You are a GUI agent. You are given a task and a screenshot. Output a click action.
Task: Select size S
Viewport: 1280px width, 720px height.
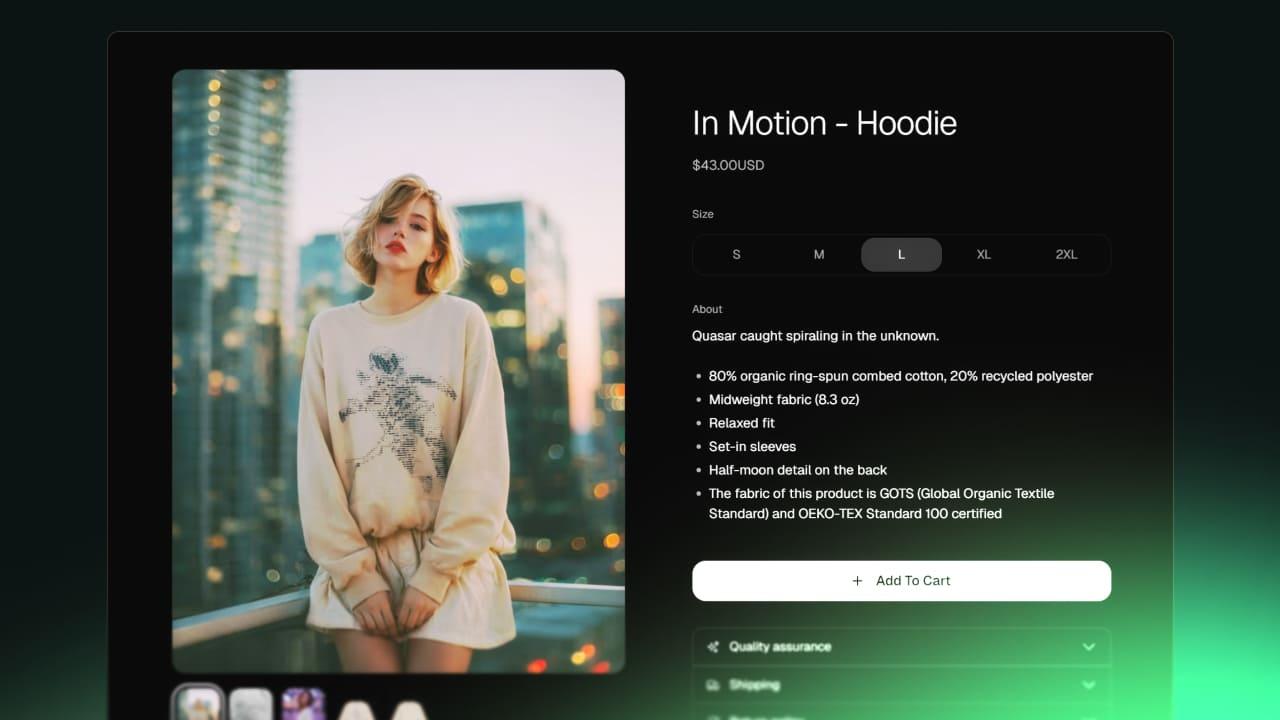737,255
